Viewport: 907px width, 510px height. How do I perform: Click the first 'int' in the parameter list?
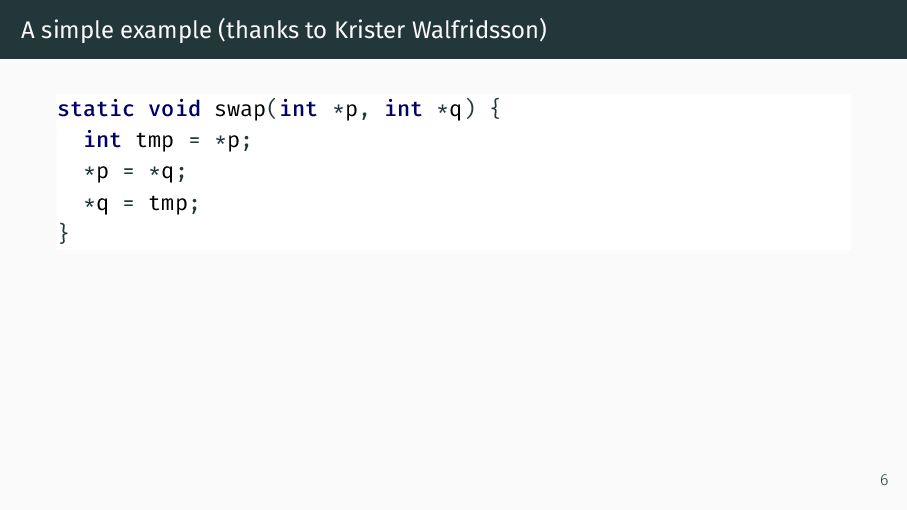tap(298, 109)
